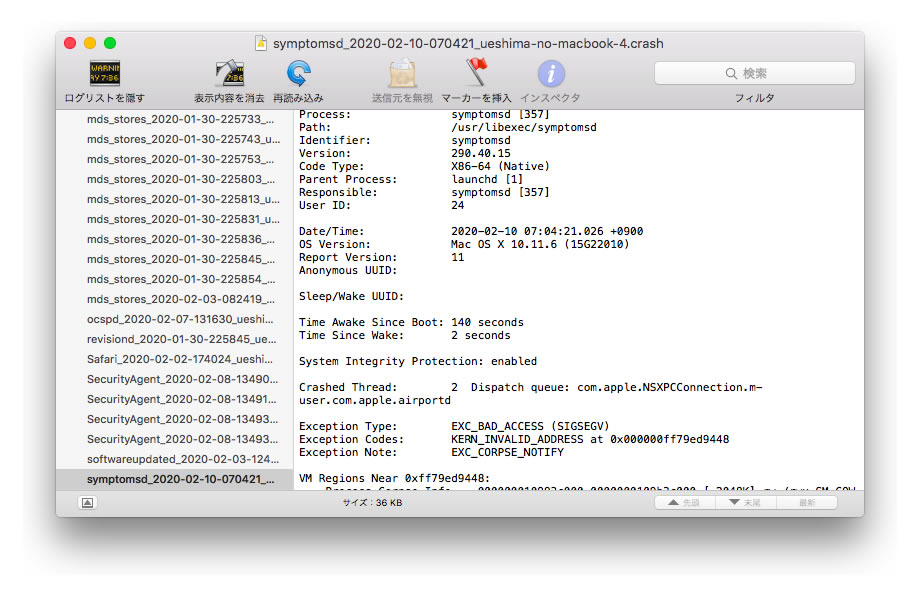920x597 pixels.
Task: Click the crash file icon in title bar
Action: (261, 43)
